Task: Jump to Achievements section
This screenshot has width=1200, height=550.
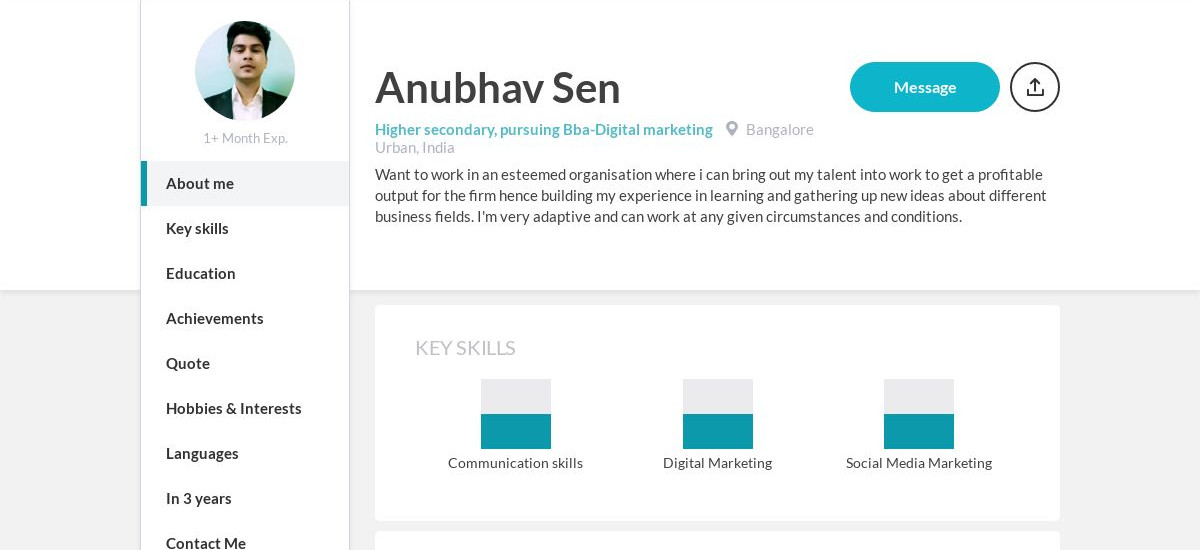Action: 215,318
